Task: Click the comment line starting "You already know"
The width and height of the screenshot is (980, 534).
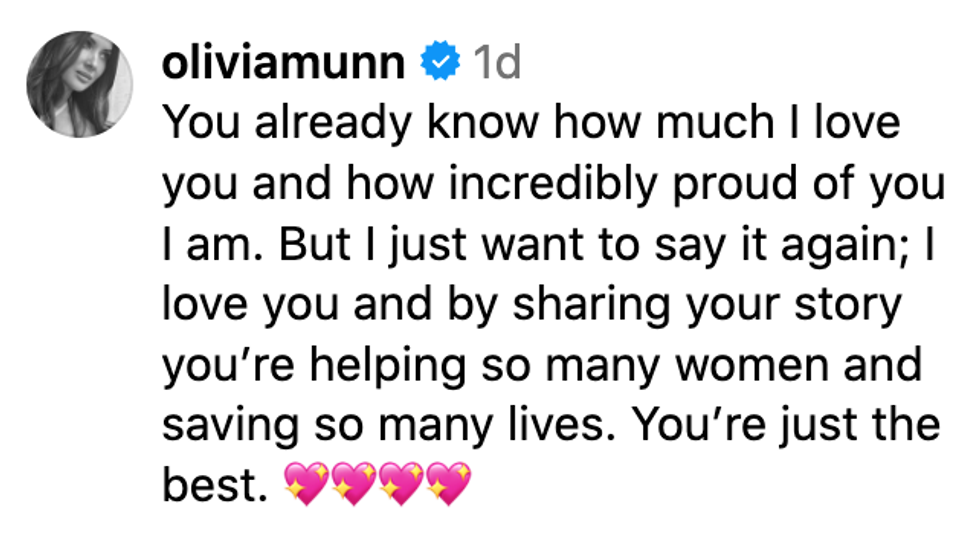Action: coord(530,123)
